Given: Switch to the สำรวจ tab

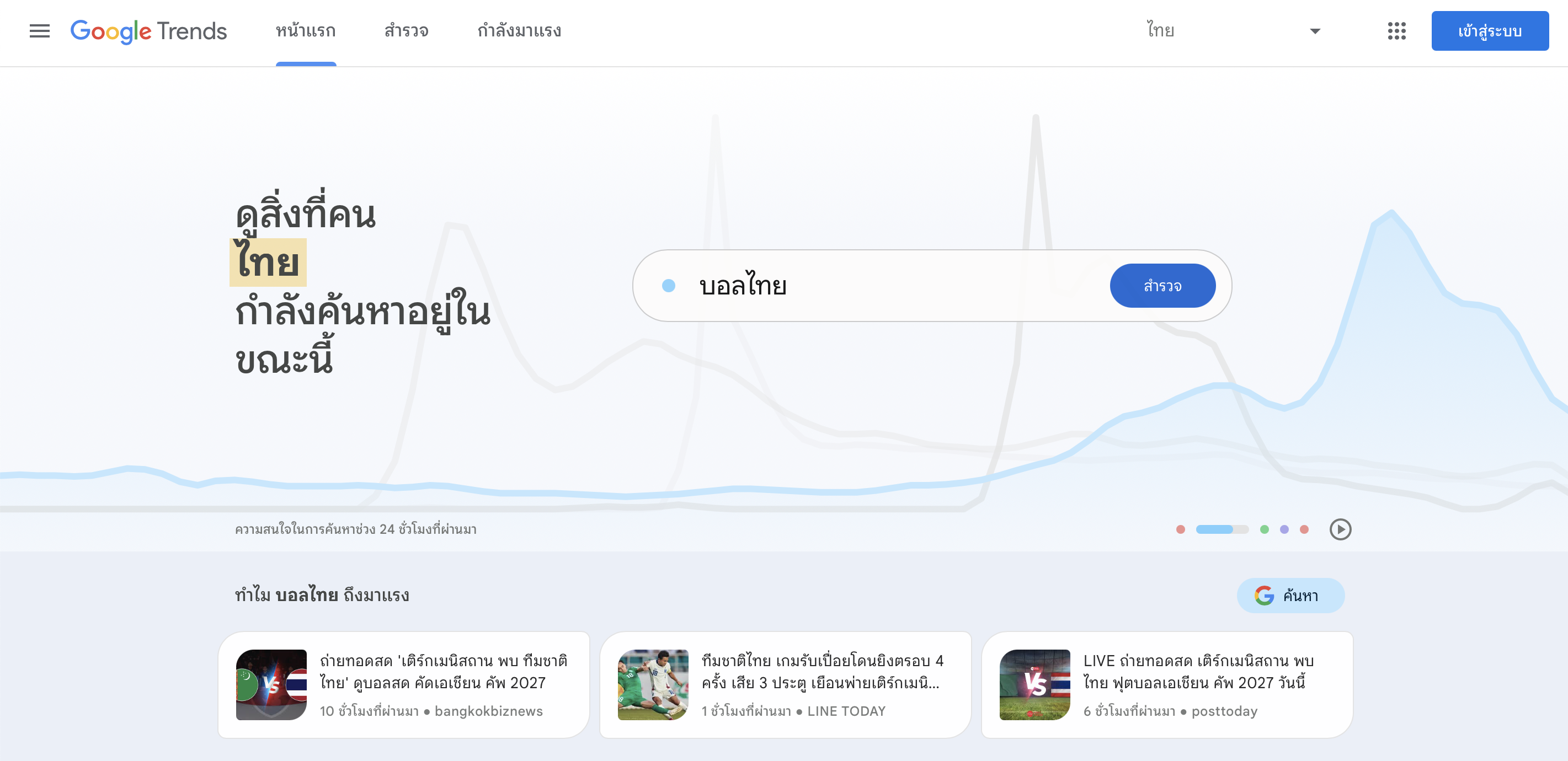Looking at the screenshot, I should coord(406,31).
